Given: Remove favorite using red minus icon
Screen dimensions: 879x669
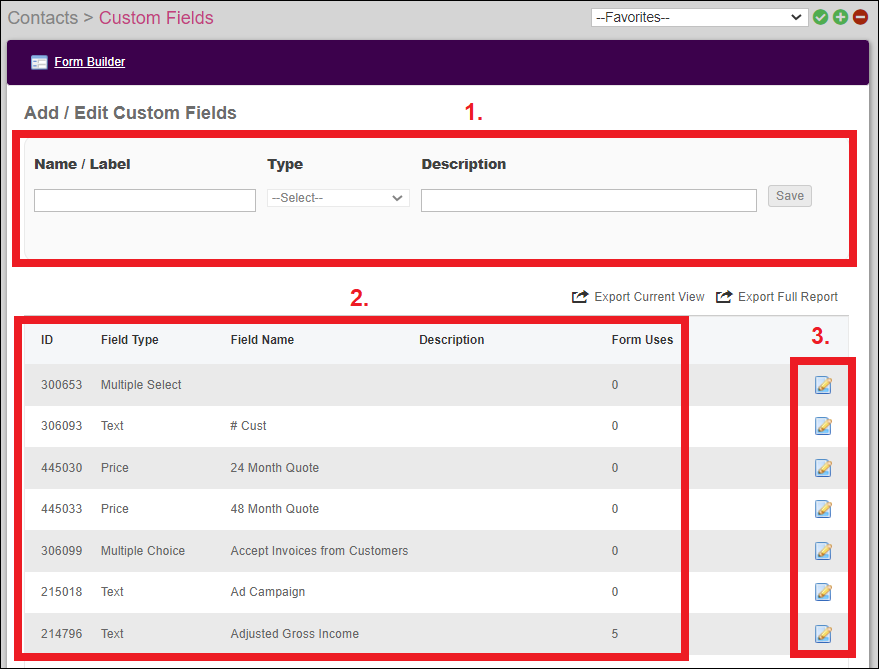Looking at the screenshot, I should coord(860,17).
